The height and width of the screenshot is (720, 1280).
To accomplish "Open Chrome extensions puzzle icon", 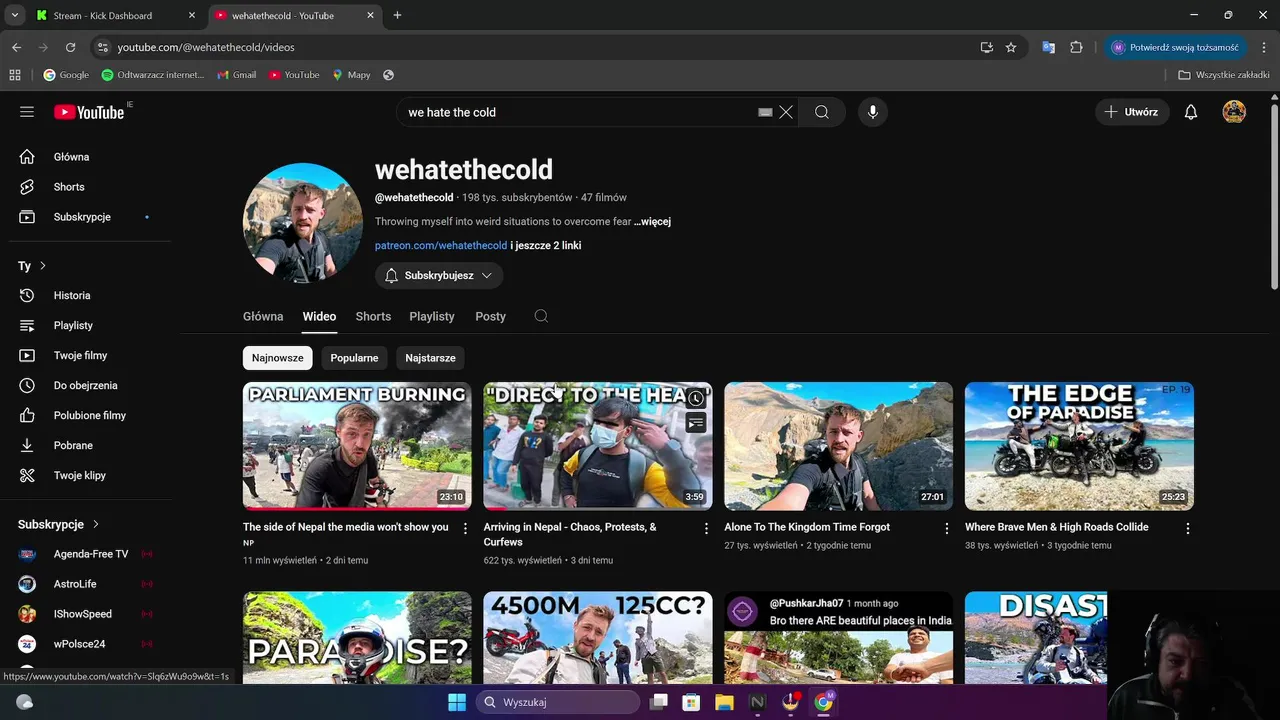I will coord(1076,47).
